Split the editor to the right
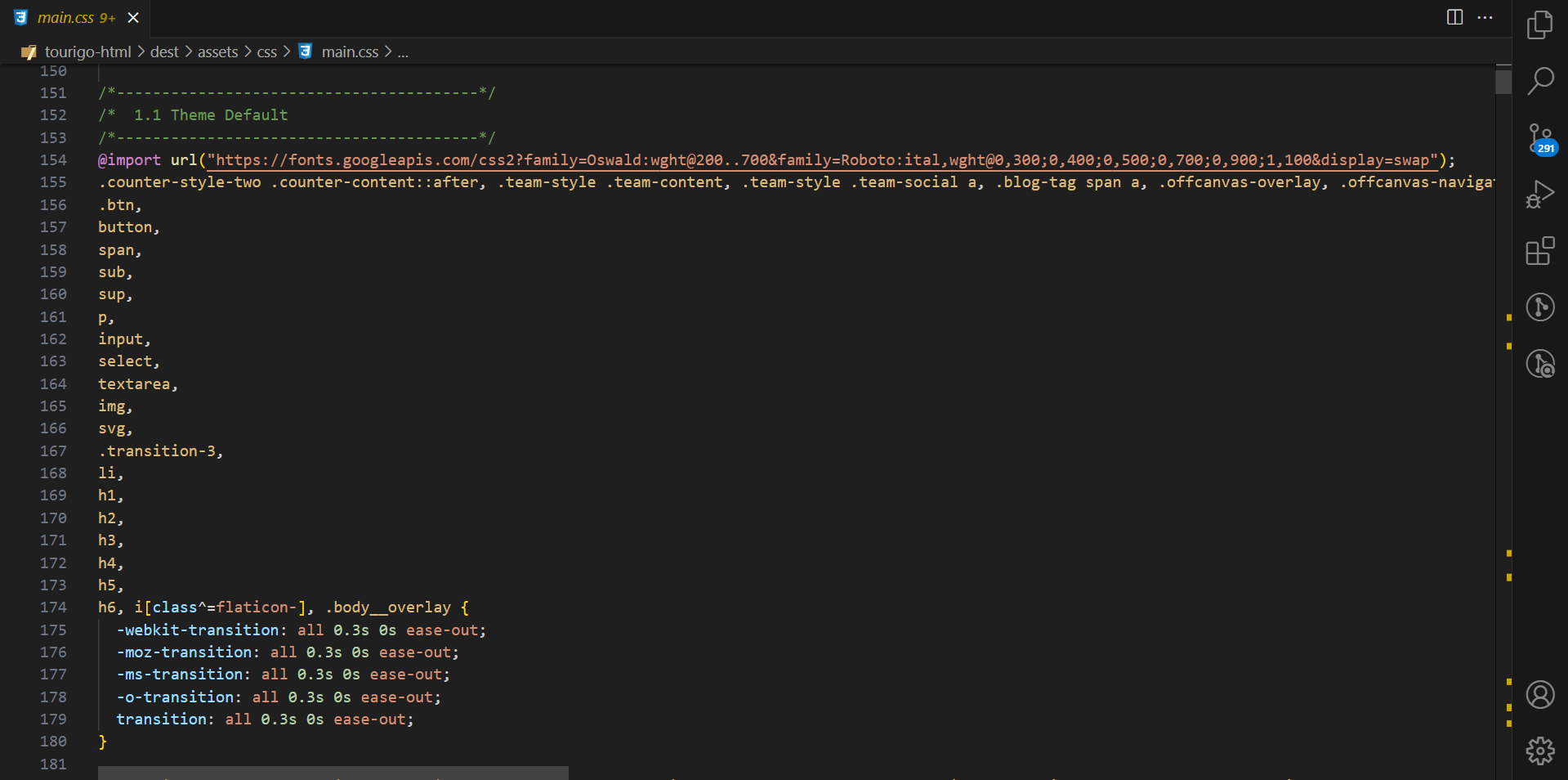1568x780 pixels. click(x=1454, y=17)
